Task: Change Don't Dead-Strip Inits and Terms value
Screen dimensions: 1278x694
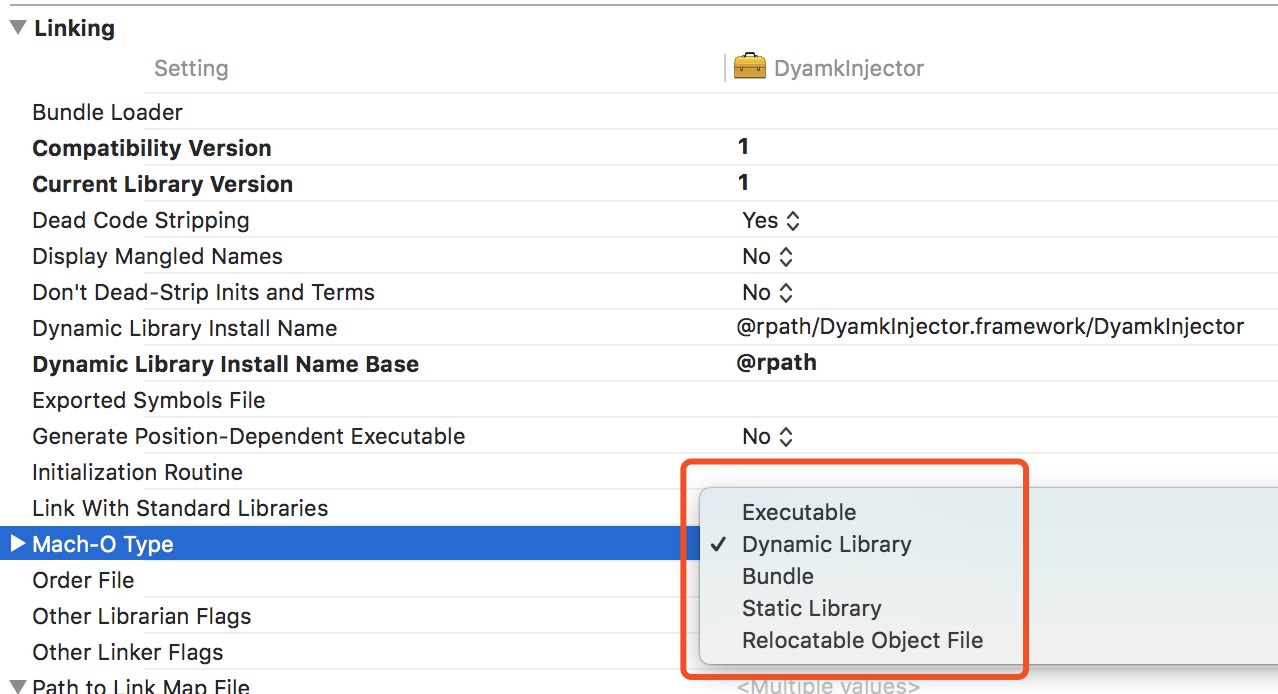Action: [x=768, y=292]
